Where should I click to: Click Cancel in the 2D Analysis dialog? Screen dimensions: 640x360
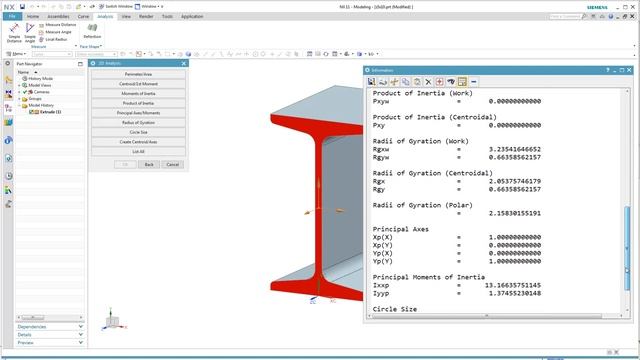coord(173,164)
